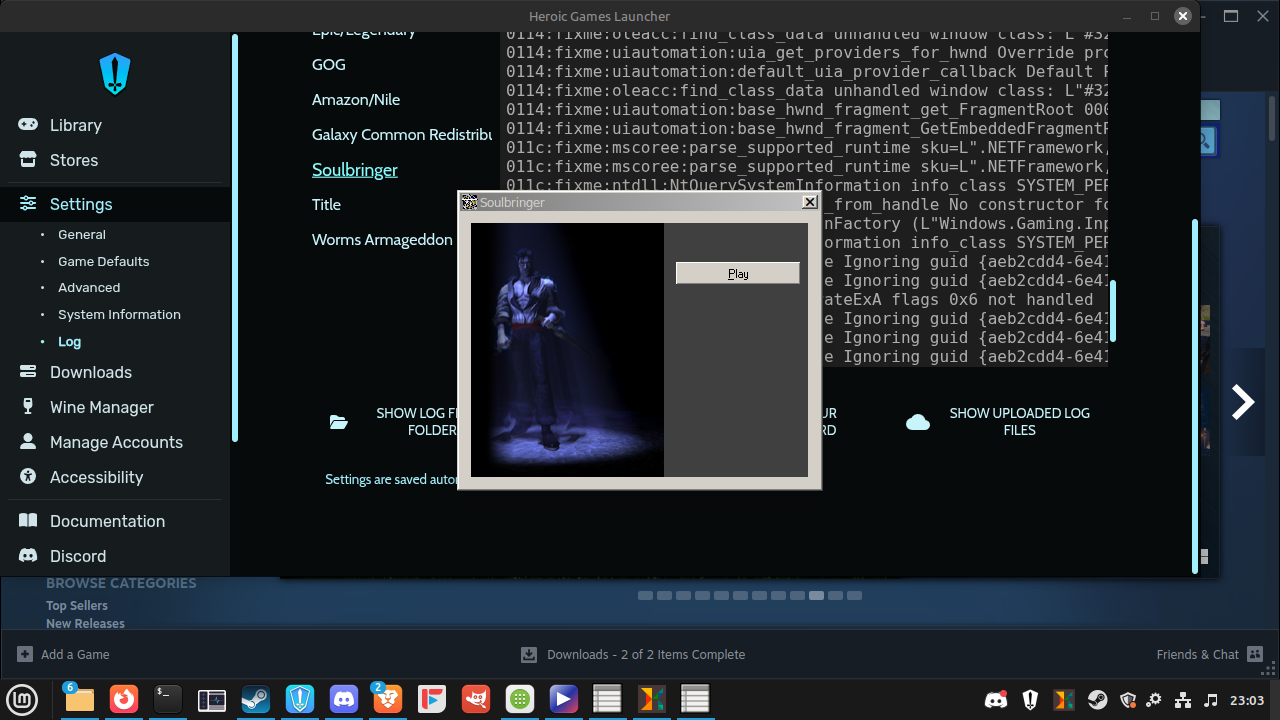Click the taskbar clock showing 23:03
This screenshot has width=1280, height=720.
coord(1248,700)
